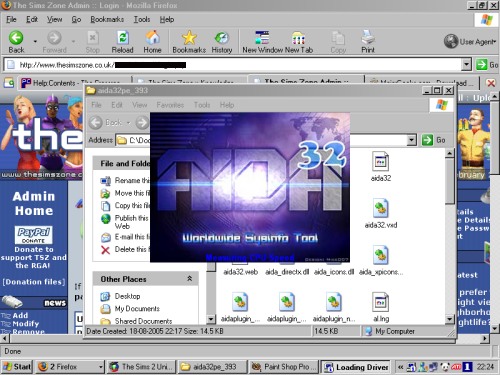Viewport: 500px width, 375px height.
Task: Open the Firefox Bookmarks menu
Action: [107, 19]
